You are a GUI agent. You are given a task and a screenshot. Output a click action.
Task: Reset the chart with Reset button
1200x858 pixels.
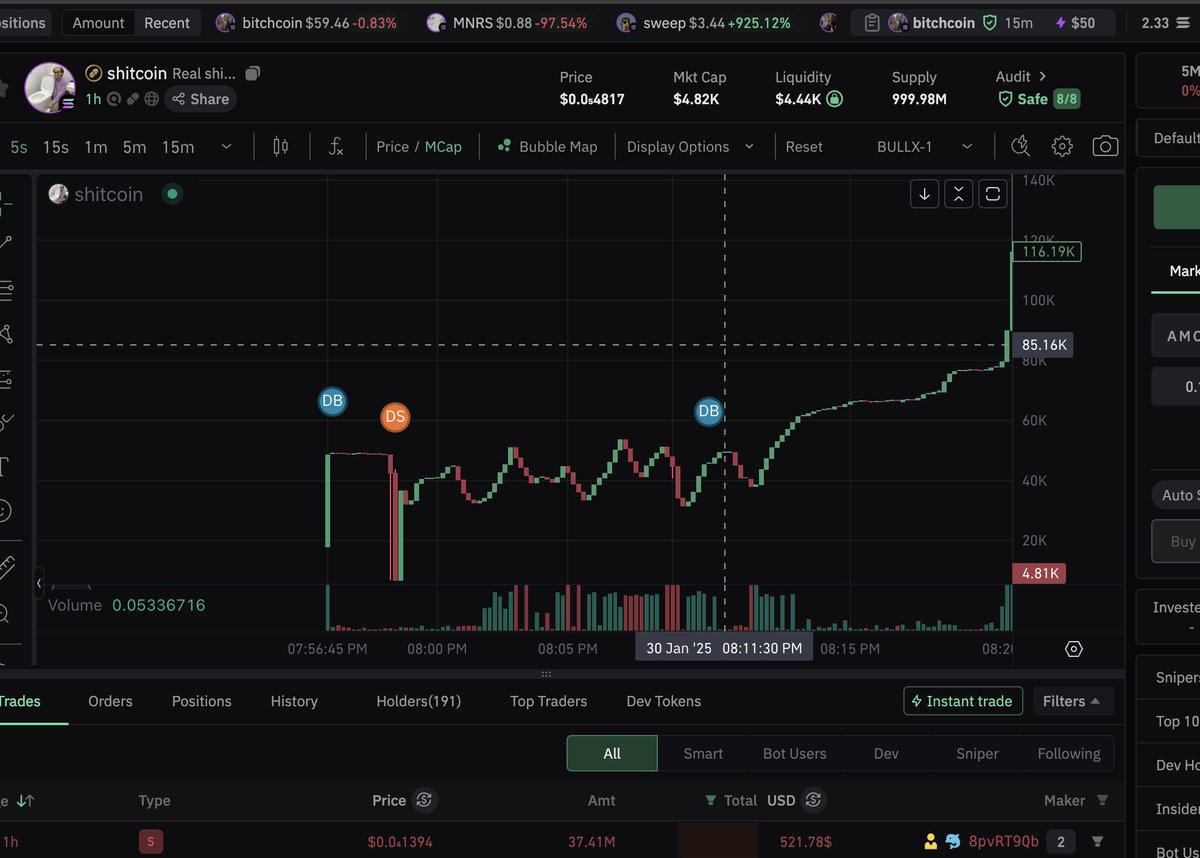coord(803,146)
